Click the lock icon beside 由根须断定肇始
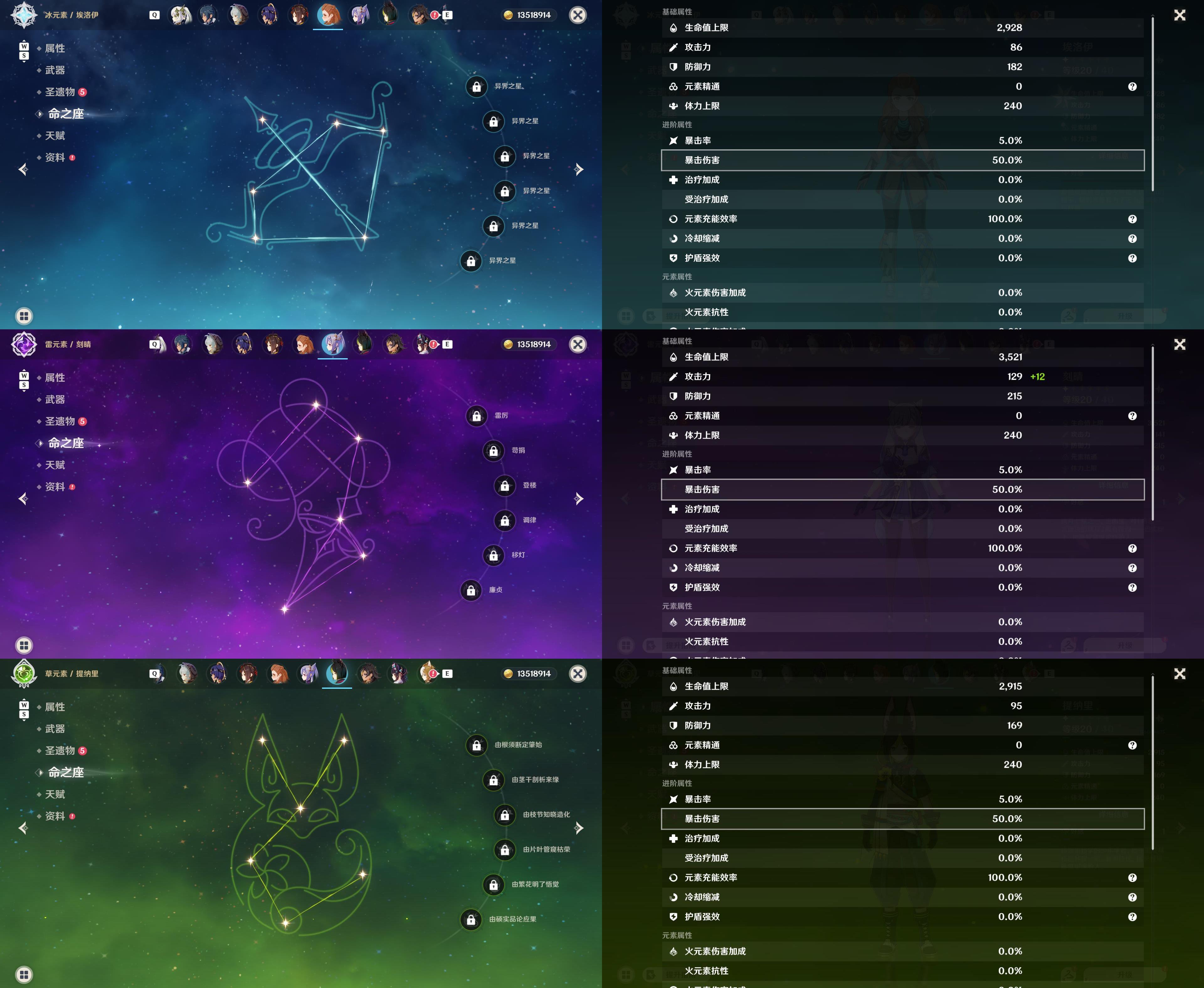Viewport: 1204px width, 988px height. [476, 745]
